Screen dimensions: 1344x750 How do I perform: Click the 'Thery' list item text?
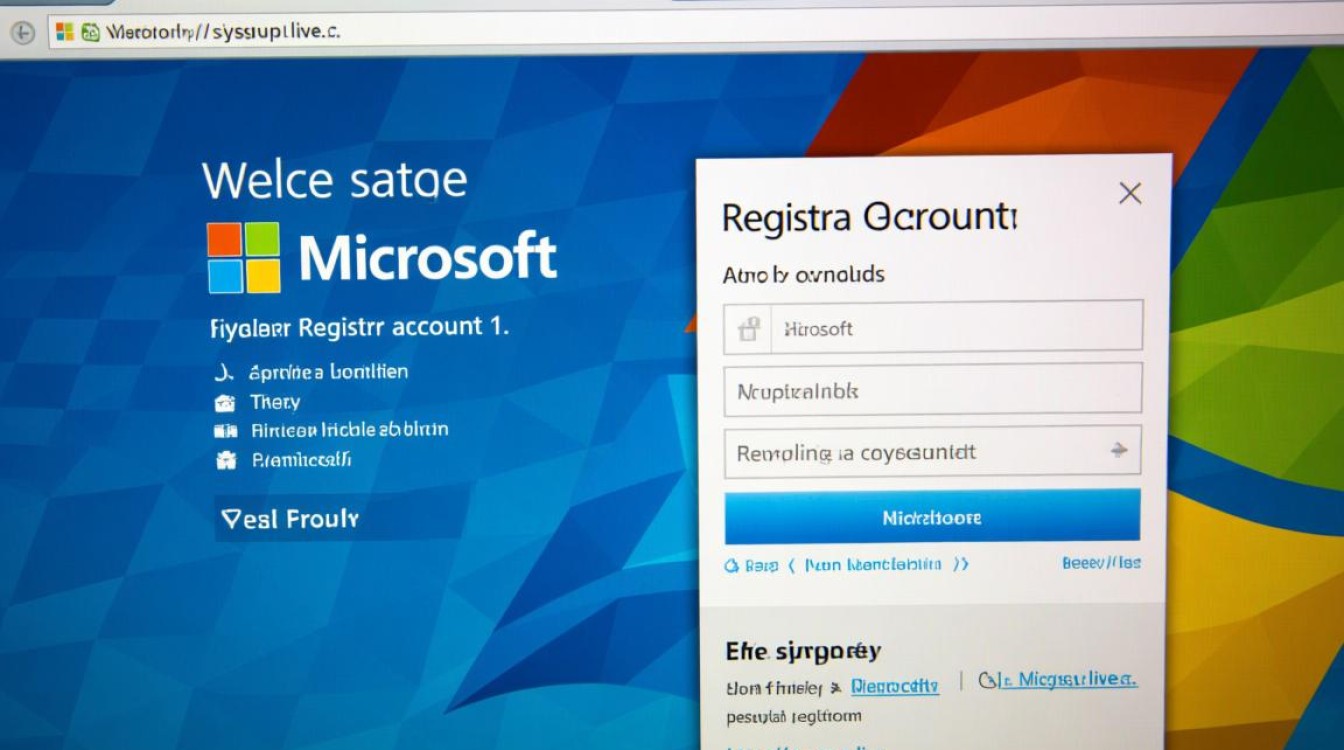[275, 402]
